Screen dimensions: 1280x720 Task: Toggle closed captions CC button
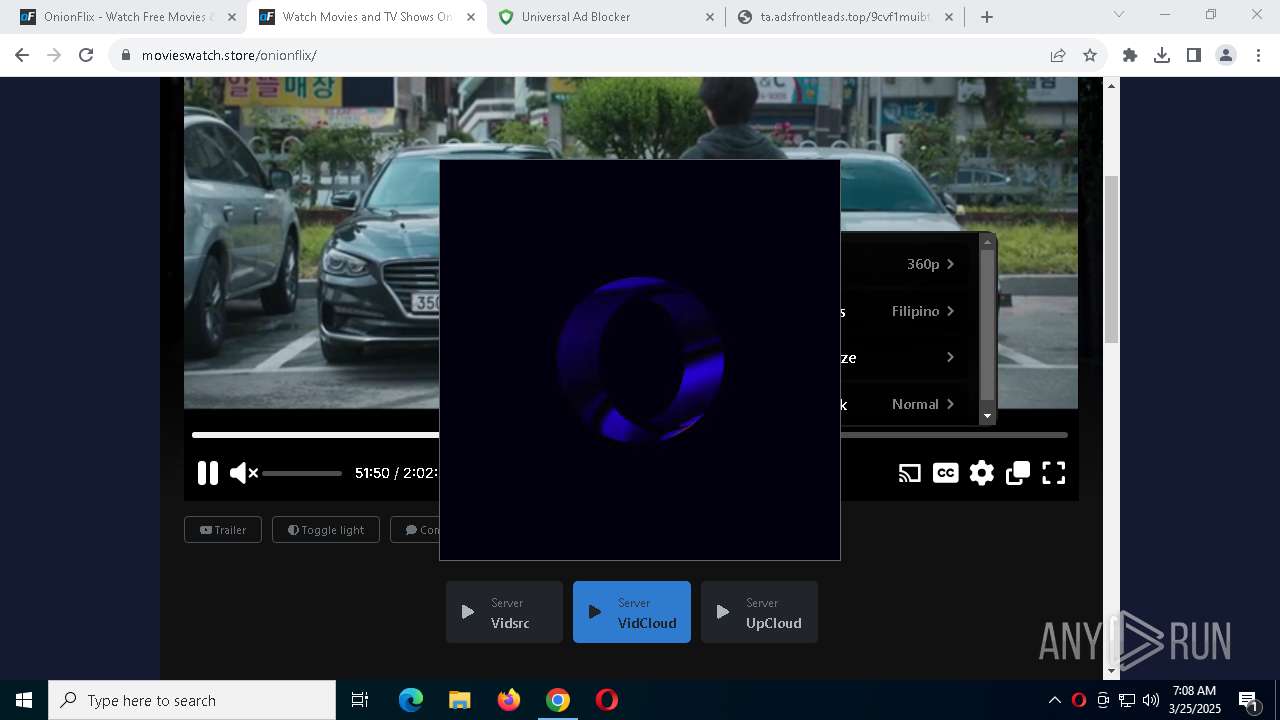click(945, 473)
